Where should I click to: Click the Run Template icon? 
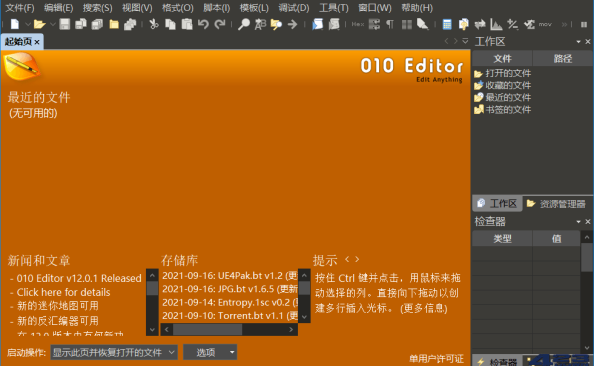(x=334, y=24)
